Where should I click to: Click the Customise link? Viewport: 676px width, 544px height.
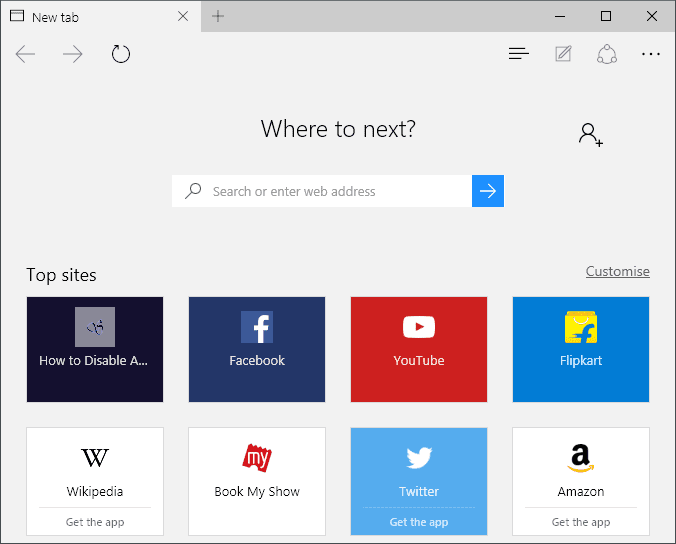click(617, 271)
